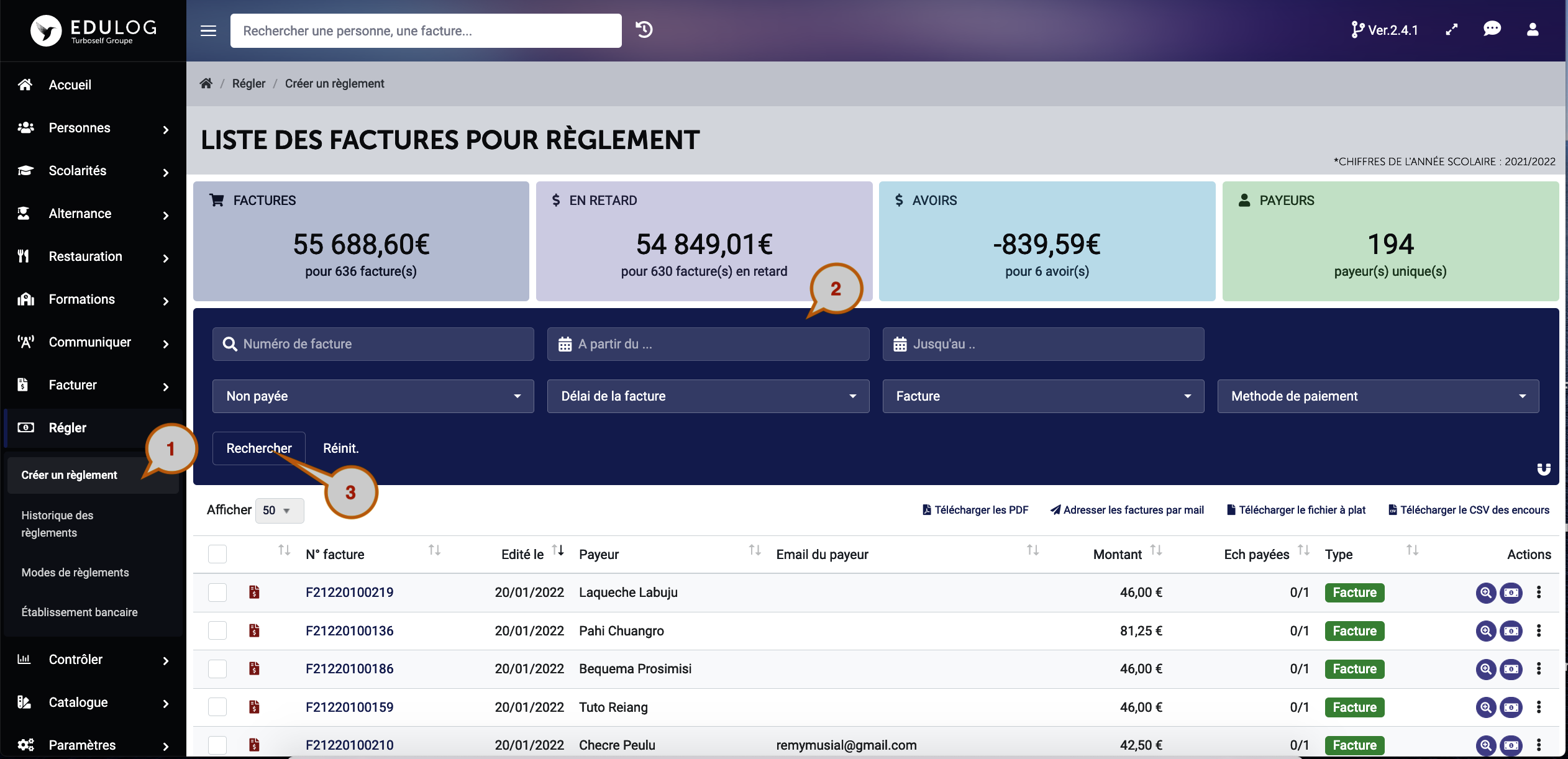Viewport: 1568px width, 759px height.
Task: Click the EDULOG logo
Action: pyautogui.click(x=93, y=30)
